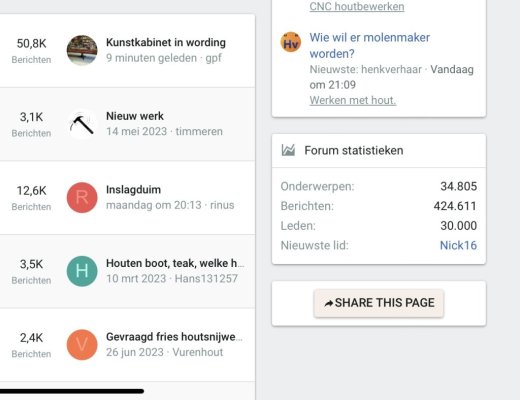Click the gpf user avatar photo
Viewport: 520px width, 400px height.
pos(82,50)
